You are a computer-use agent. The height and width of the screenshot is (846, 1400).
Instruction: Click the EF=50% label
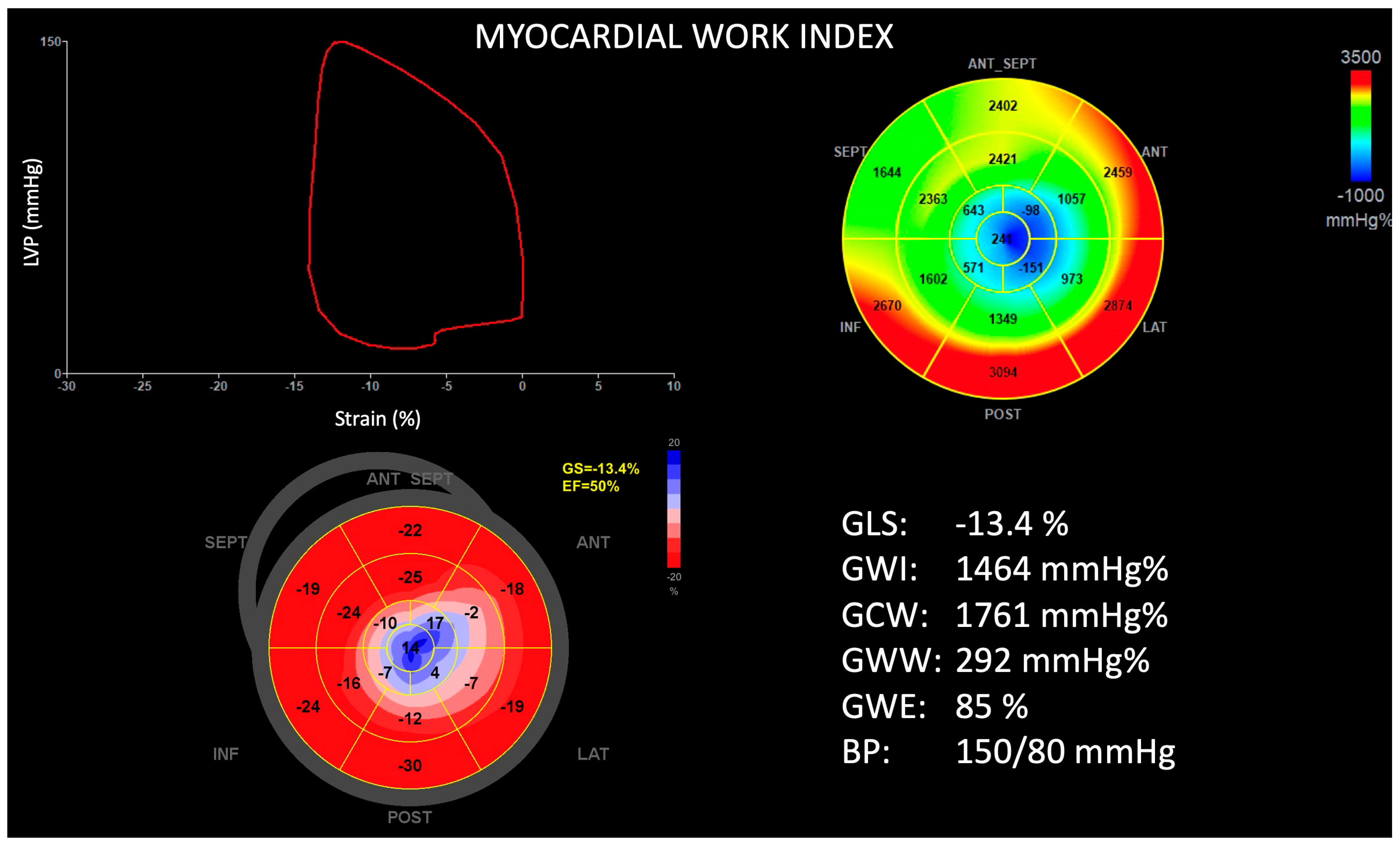point(590,486)
